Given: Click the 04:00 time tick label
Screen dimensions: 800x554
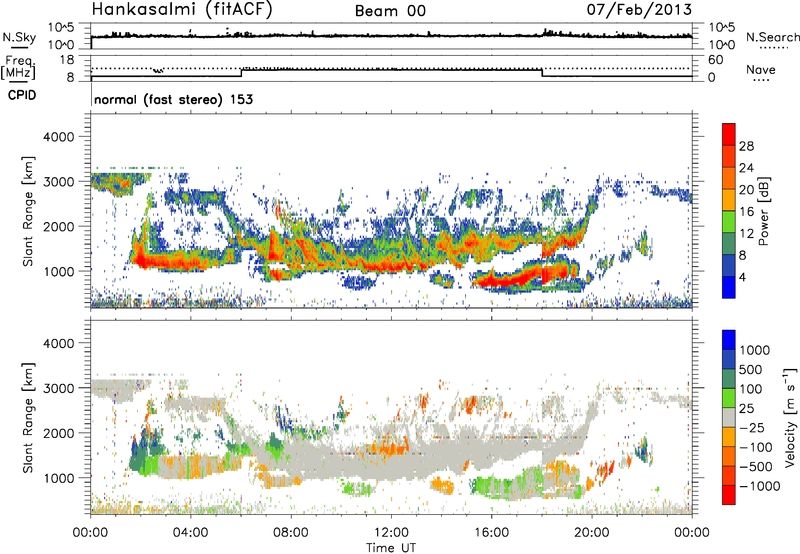Looking at the screenshot, I should coord(191,533).
